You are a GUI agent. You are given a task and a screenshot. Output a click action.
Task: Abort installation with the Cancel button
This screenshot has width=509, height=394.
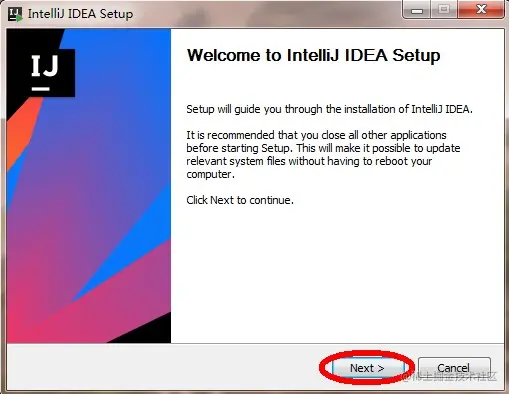click(454, 368)
